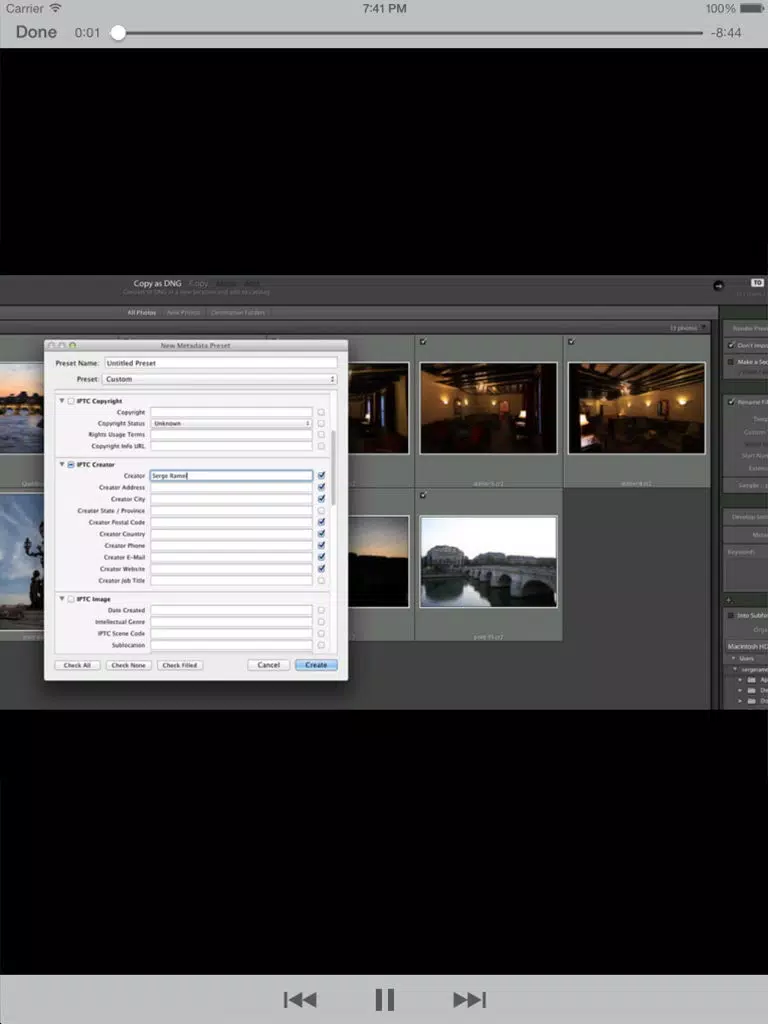The height and width of the screenshot is (1024, 768).
Task: Click the Creator Address input field
Action: pos(231,487)
